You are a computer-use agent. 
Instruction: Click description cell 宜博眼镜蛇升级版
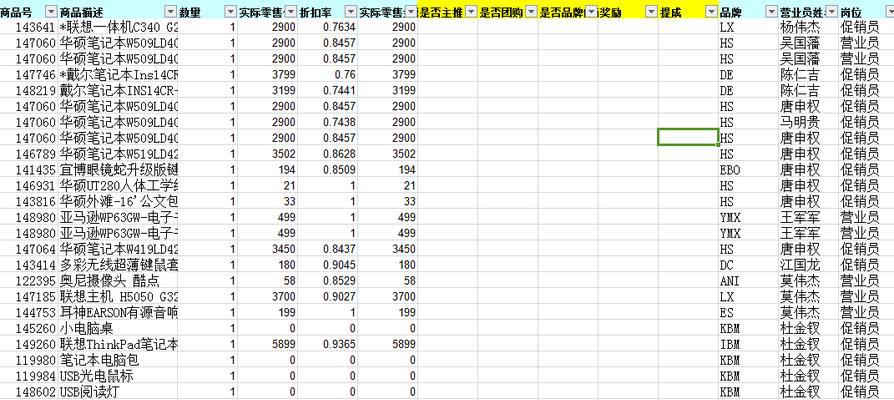[118, 170]
